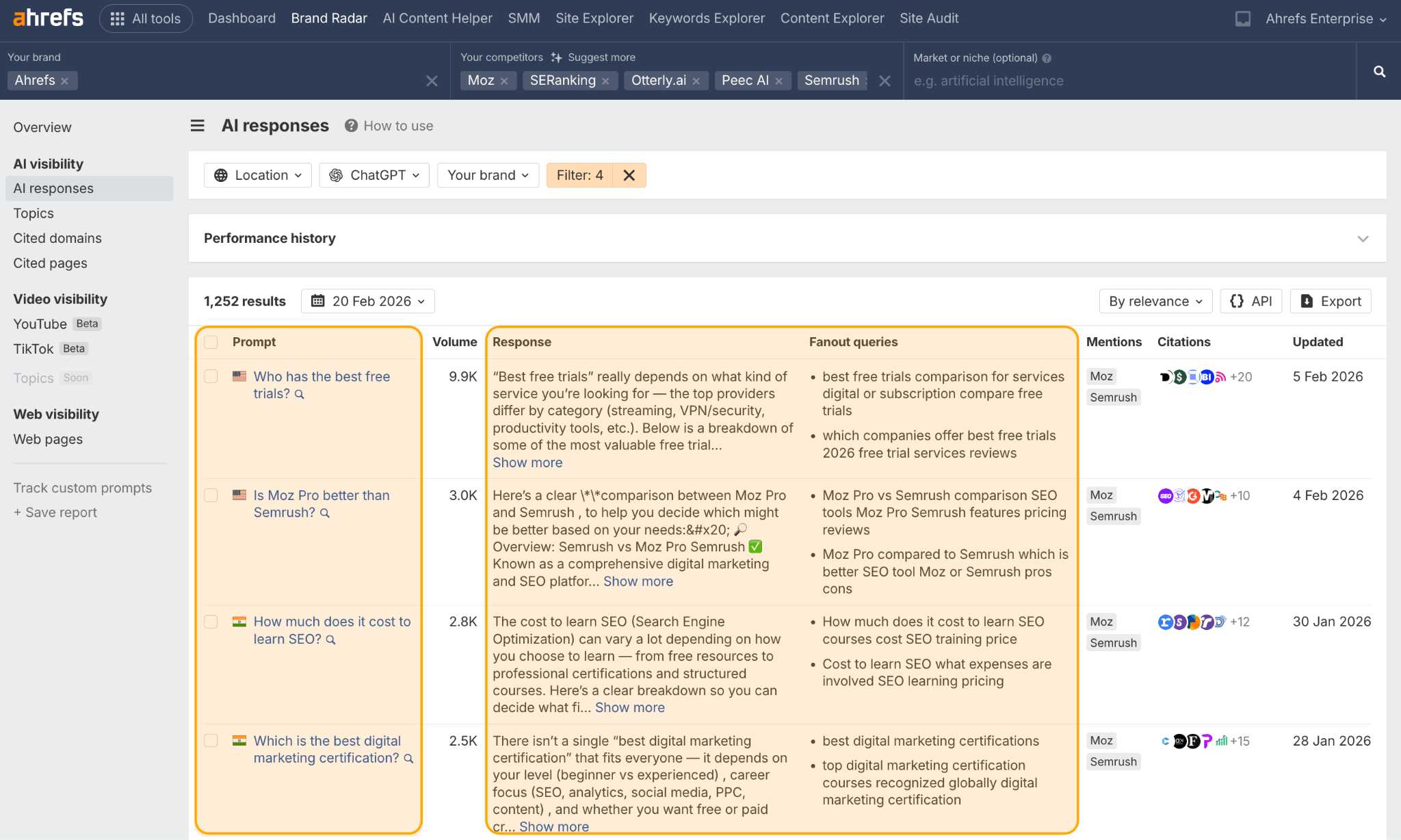
Task: Click the calendar icon on the date selector
Action: pos(317,301)
